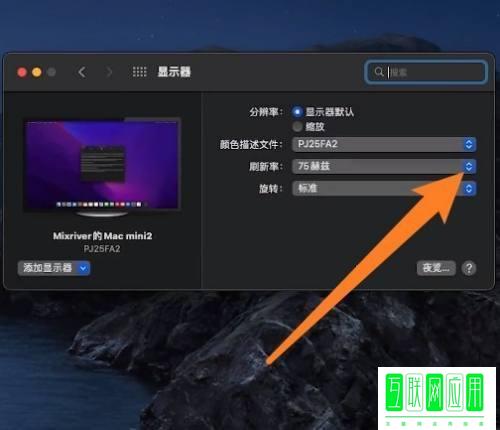Screen dimensions: 500x430
Task: Click inside the search text field
Action: pos(426,72)
